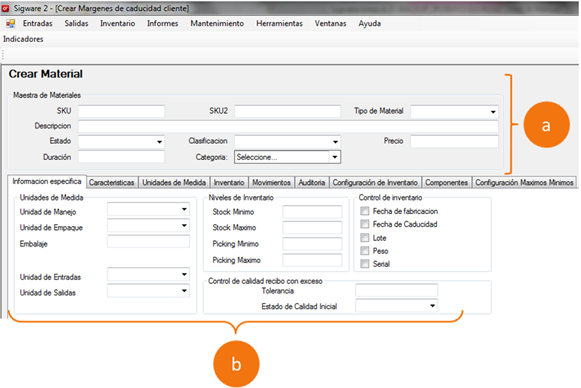581x388 pixels.
Task: Switch to the Unidades de Medida tab
Action: click(174, 182)
